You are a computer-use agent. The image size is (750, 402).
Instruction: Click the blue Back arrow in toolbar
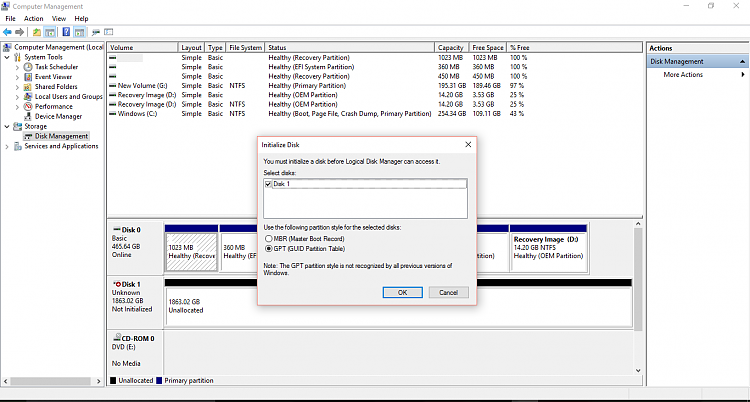[7, 32]
